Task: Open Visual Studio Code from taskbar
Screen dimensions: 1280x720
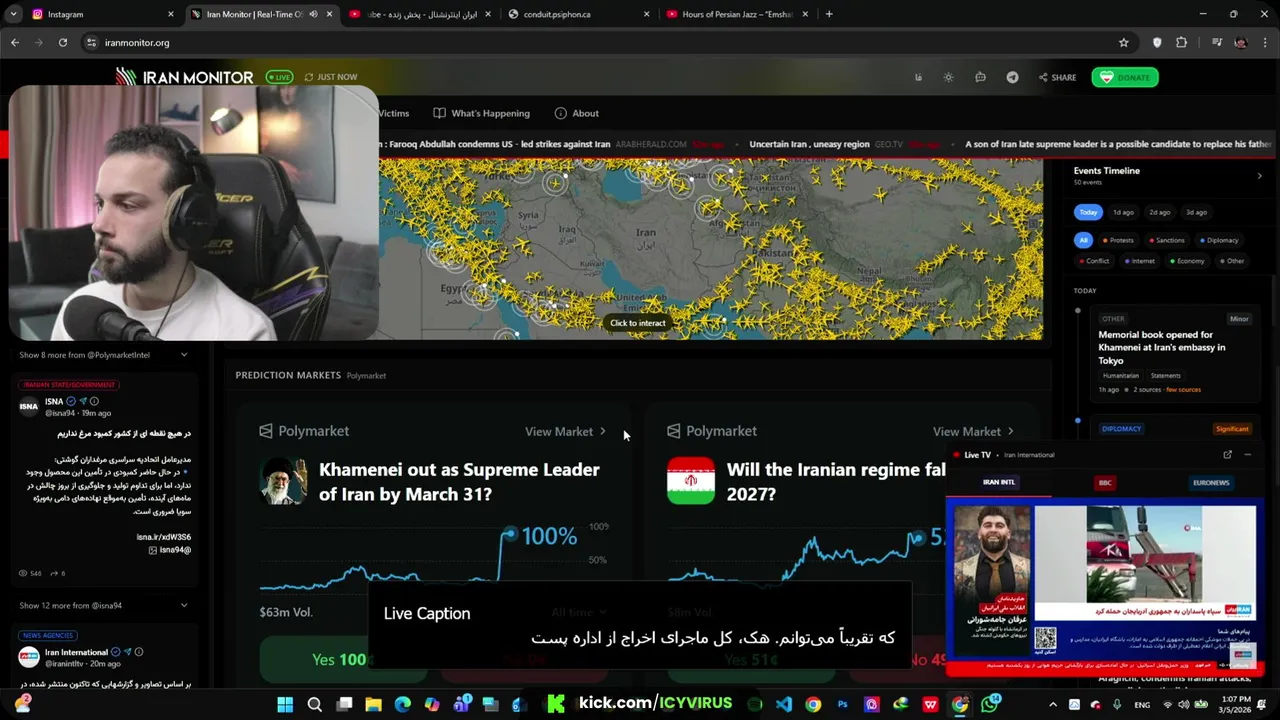Action: (784, 704)
